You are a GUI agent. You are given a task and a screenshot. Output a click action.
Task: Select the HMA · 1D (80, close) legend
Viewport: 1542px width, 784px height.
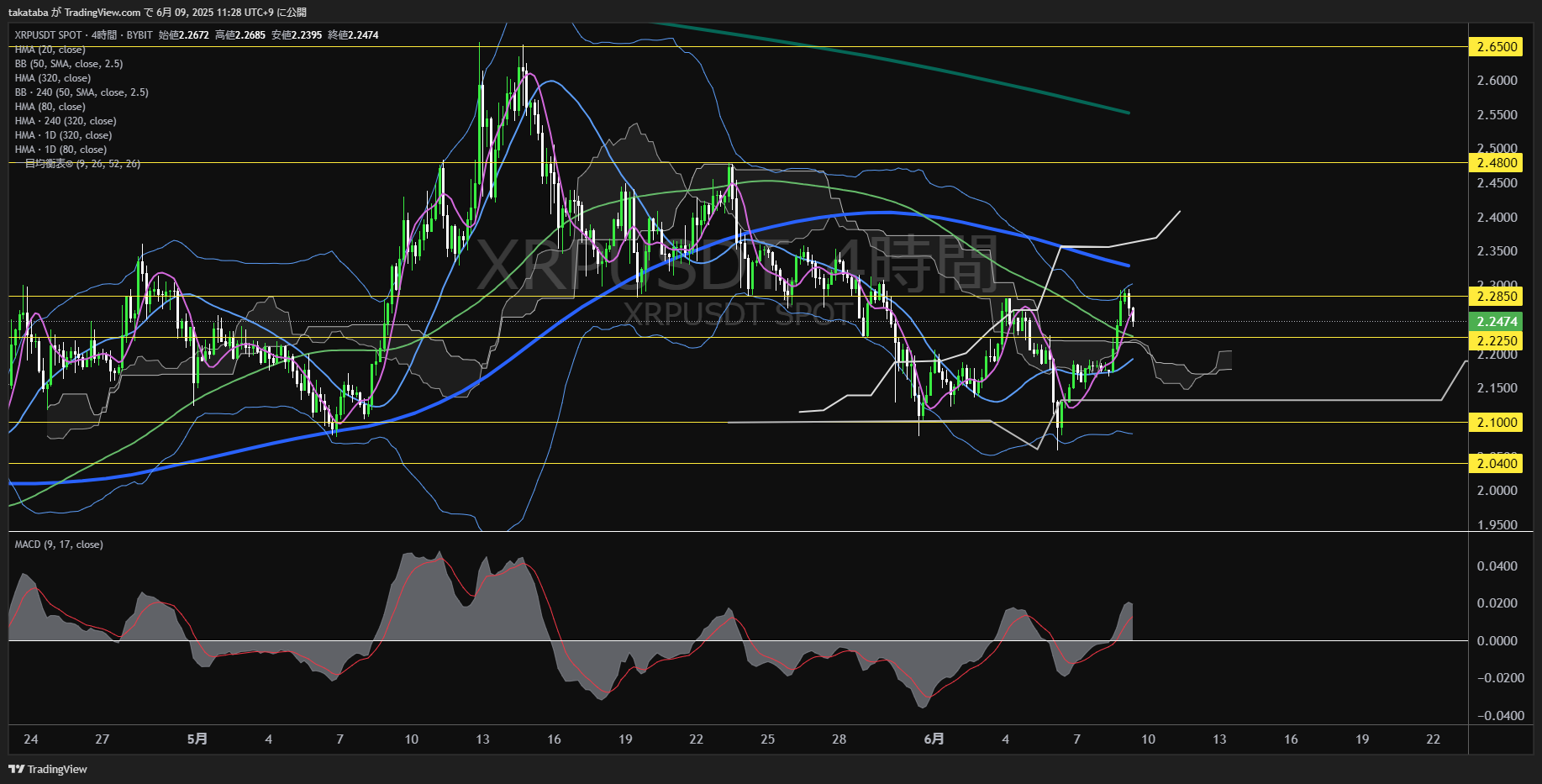click(61, 150)
